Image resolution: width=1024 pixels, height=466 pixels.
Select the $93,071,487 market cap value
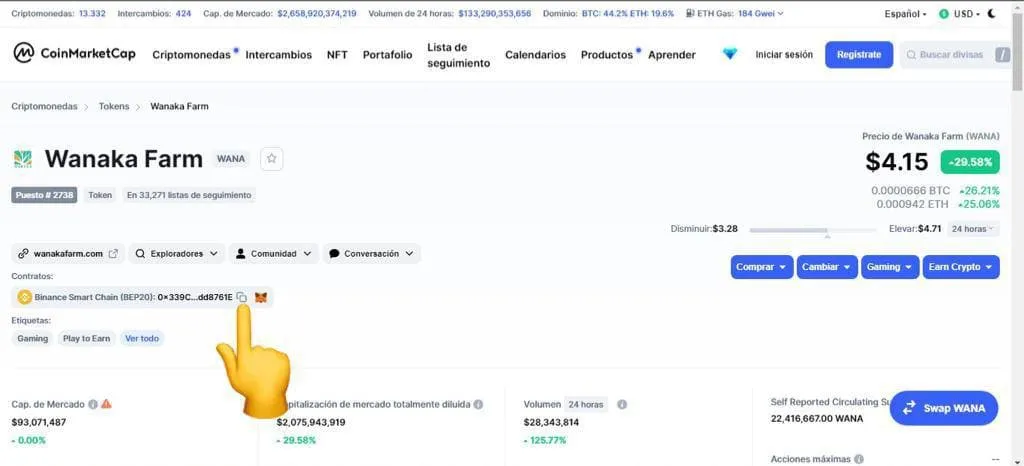39,422
